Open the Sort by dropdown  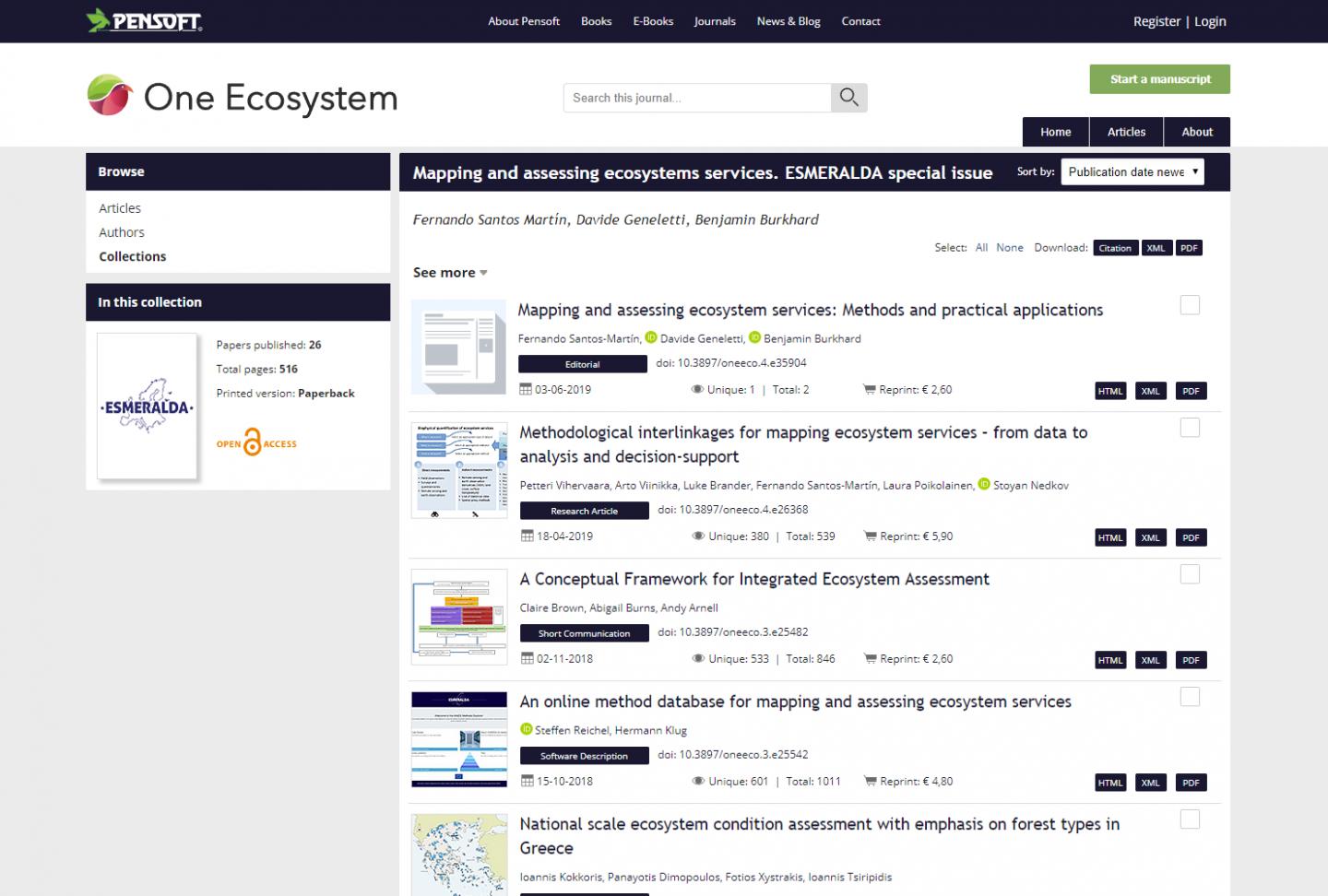[1132, 171]
